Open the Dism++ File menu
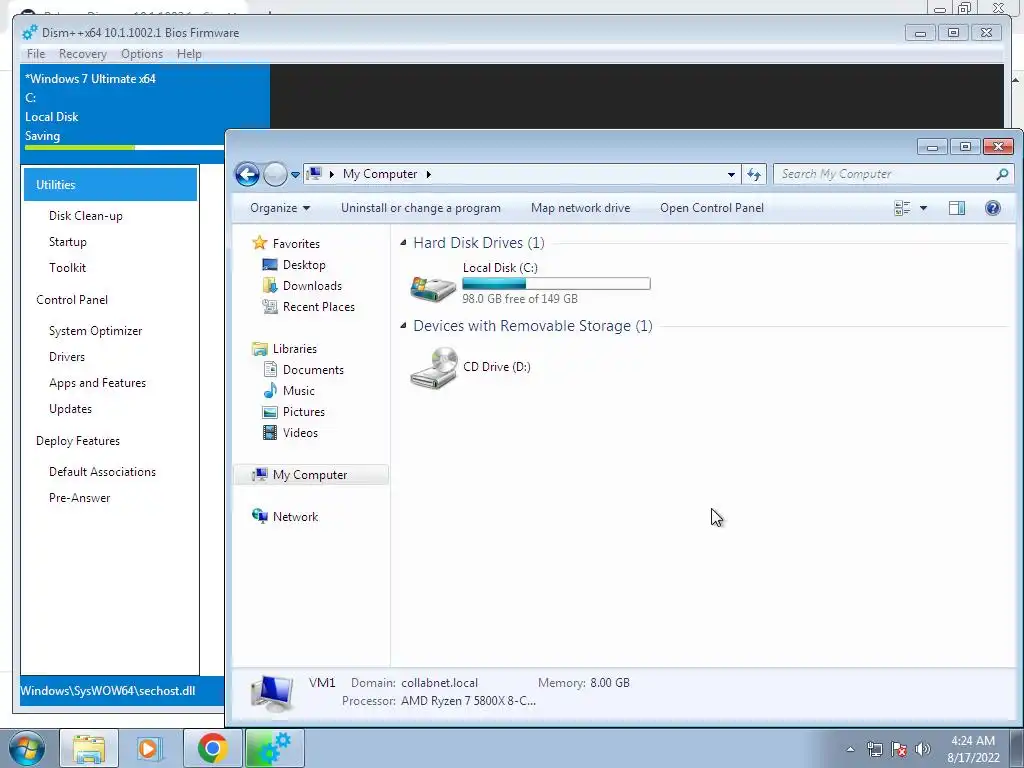Image resolution: width=1024 pixels, height=768 pixels. tap(36, 54)
